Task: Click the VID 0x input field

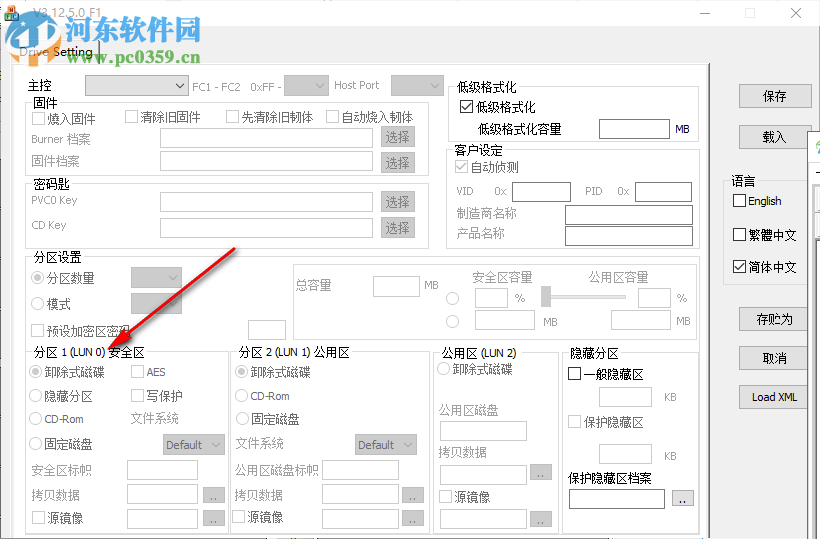Action: coord(541,191)
